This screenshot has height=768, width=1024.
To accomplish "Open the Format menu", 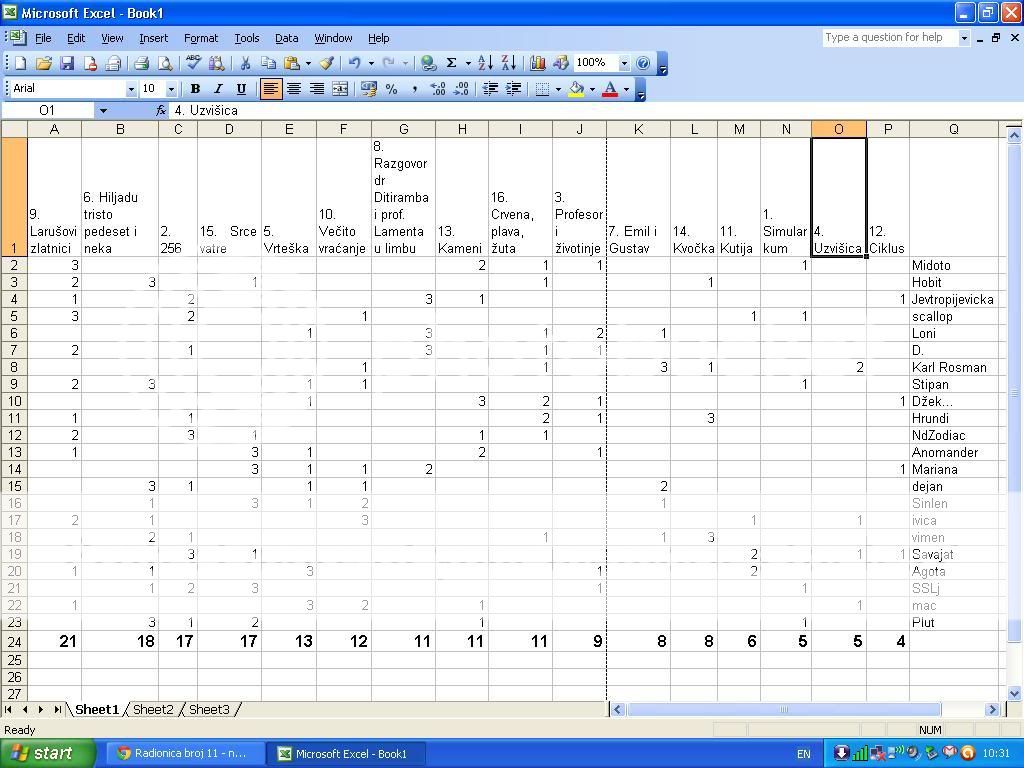I will (x=200, y=38).
